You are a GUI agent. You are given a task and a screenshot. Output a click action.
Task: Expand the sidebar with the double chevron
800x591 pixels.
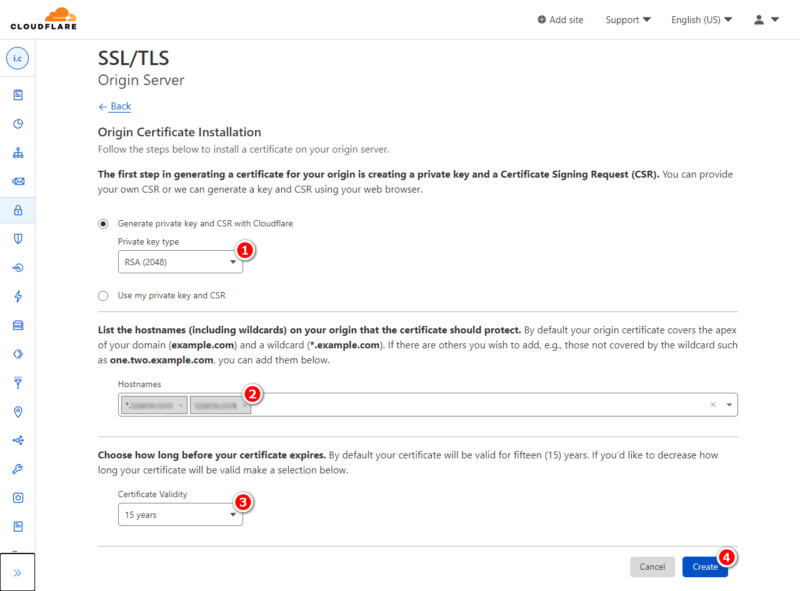(18, 572)
